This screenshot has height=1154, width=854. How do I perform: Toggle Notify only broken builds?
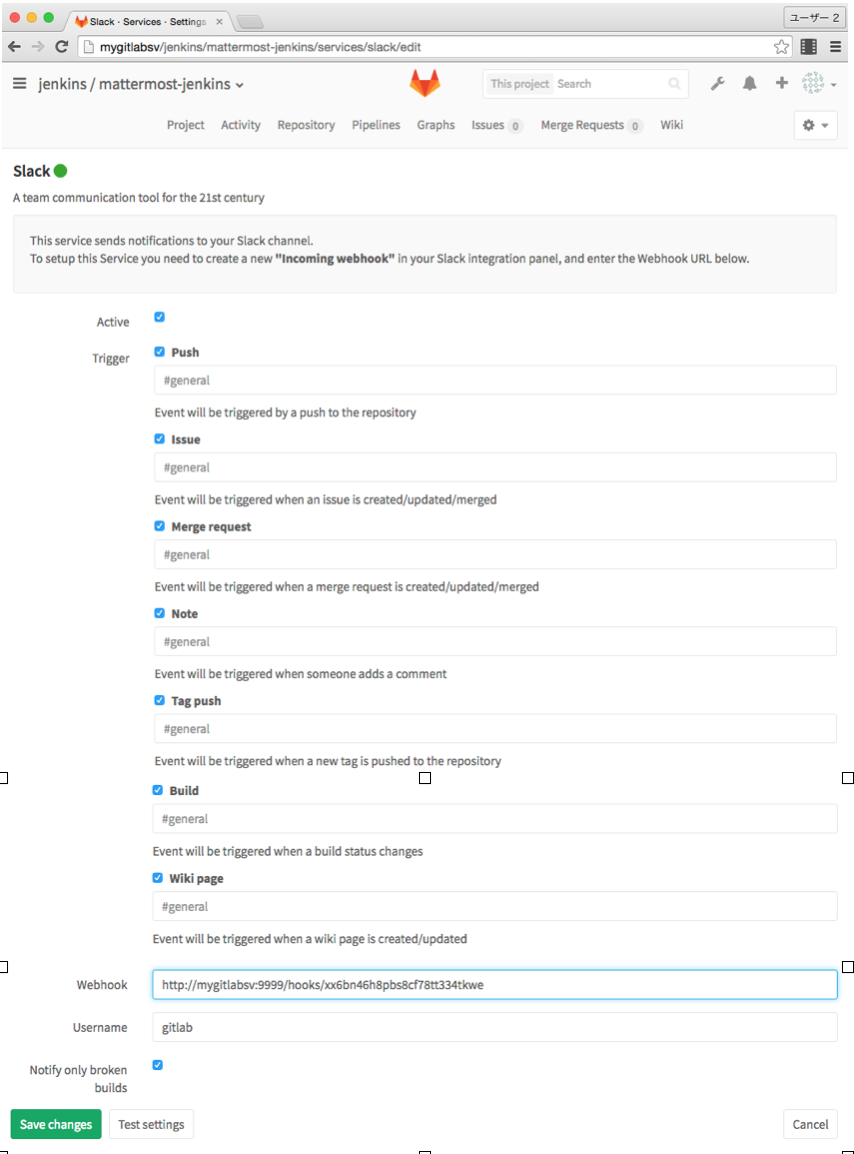[157, 1064]
